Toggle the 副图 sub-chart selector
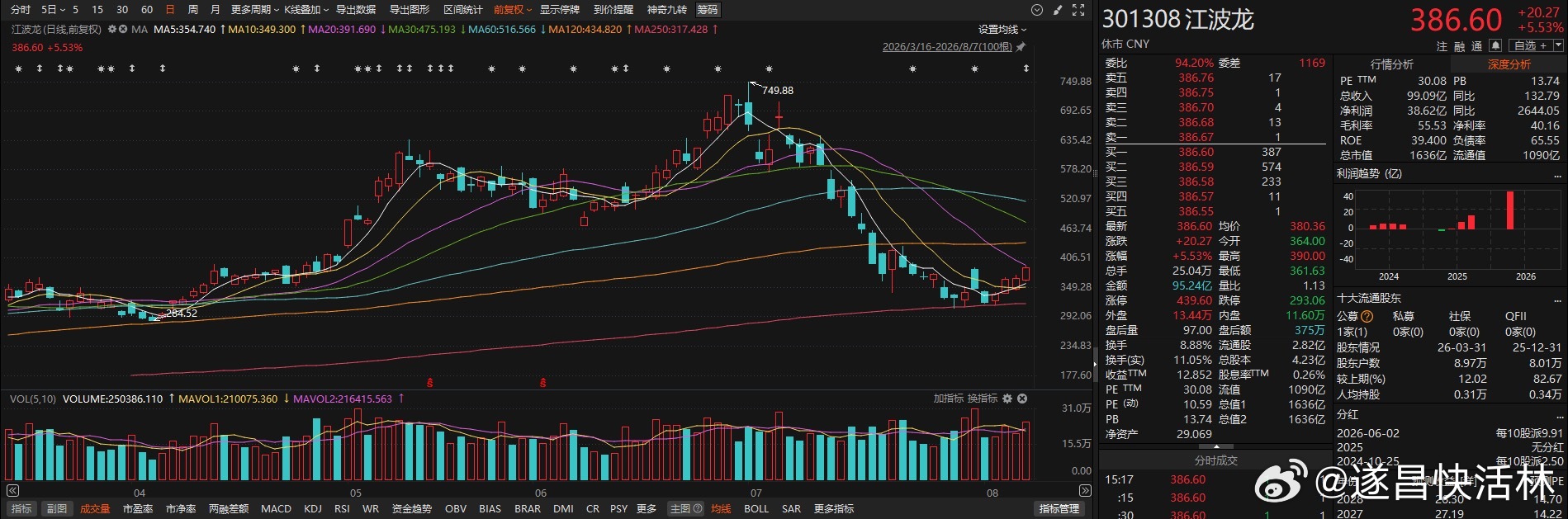Image resolution: width=1568 pixels, height=519 pixels. point(56,509)
